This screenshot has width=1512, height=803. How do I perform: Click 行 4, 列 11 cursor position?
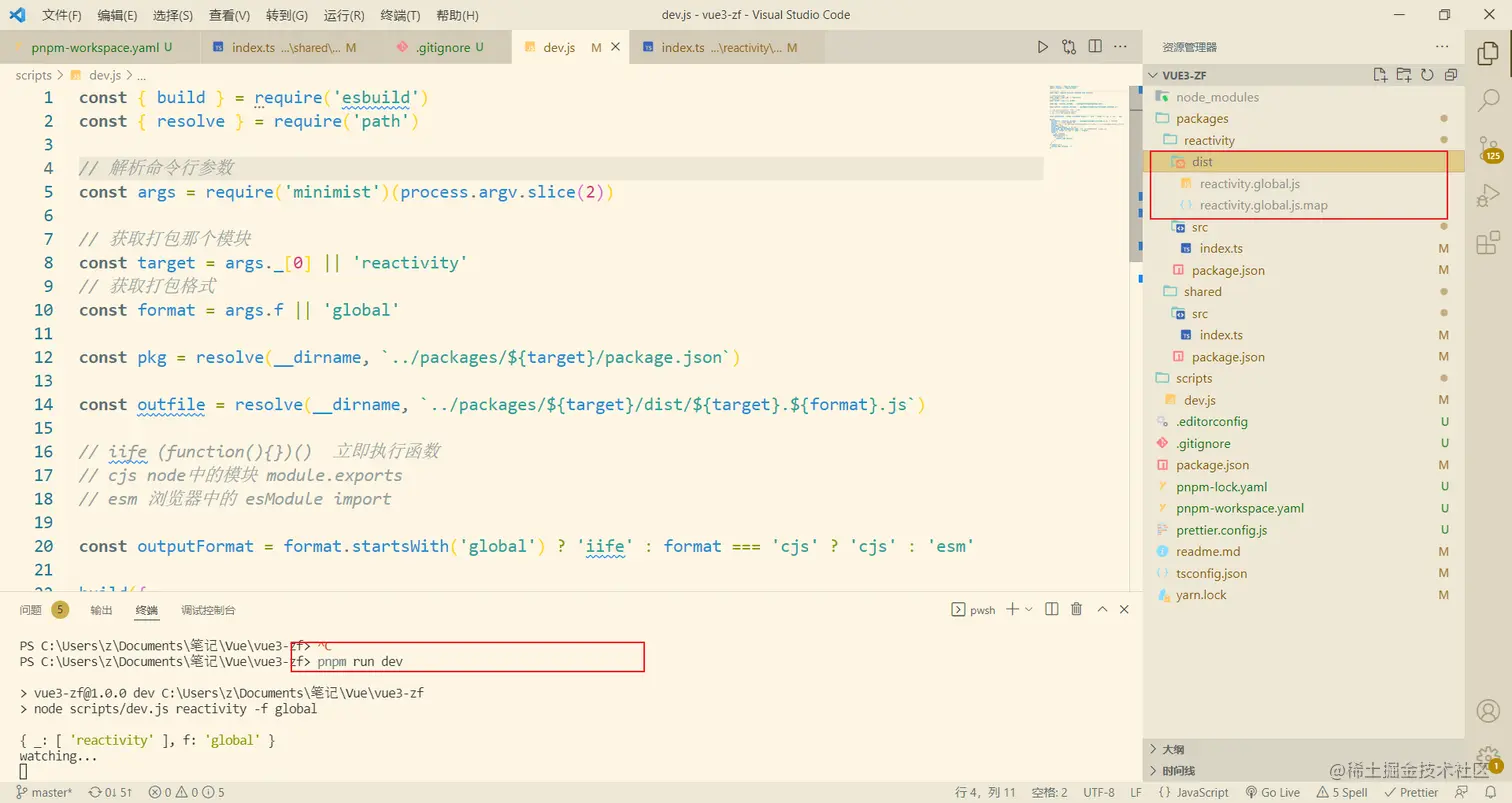point(985,792)
